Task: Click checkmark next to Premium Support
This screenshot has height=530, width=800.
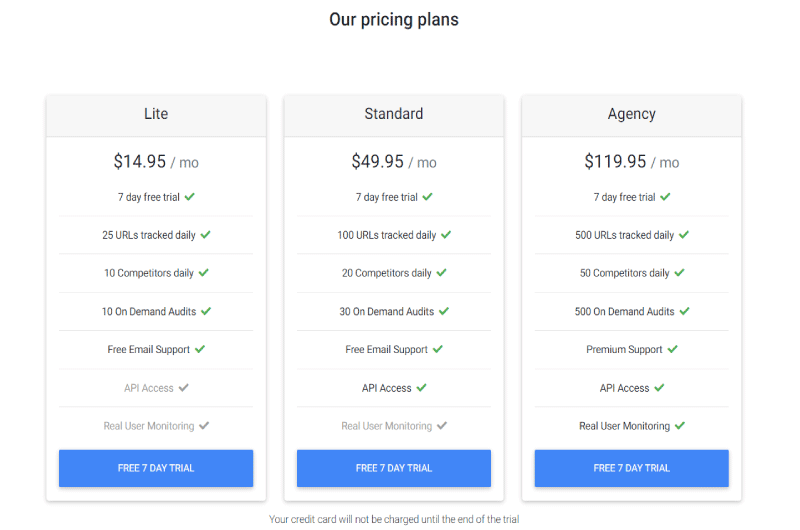Action: click(x=672, y=349)
